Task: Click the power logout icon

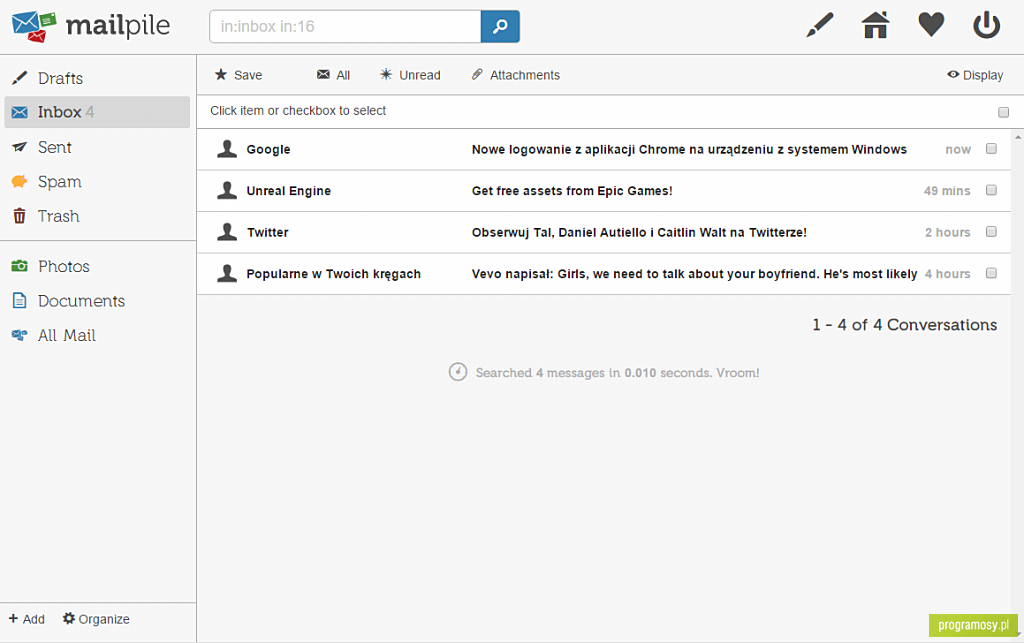Action: [x=986, y=25]
